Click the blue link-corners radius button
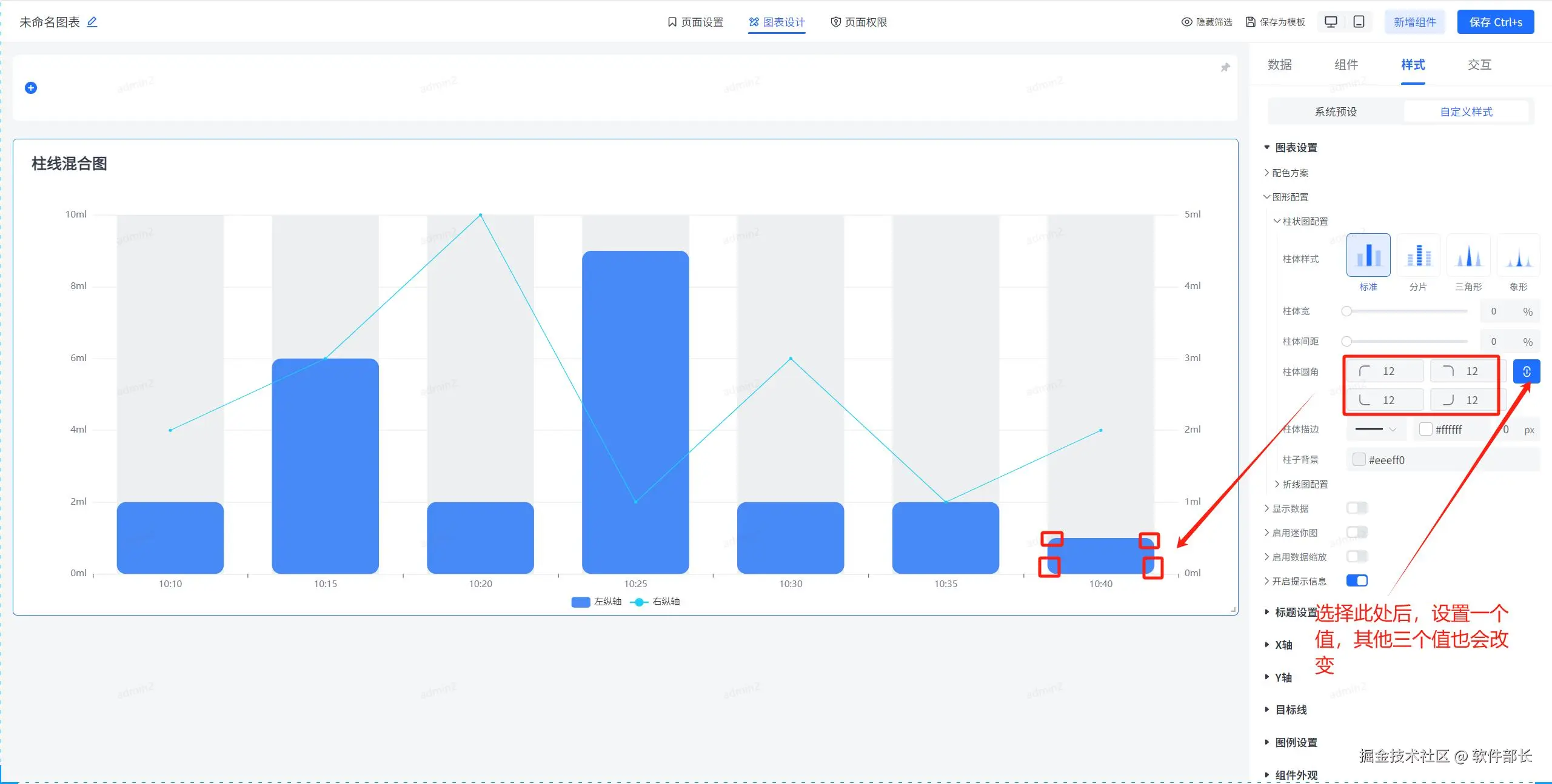1552x784 pixels. point(1526,371)
